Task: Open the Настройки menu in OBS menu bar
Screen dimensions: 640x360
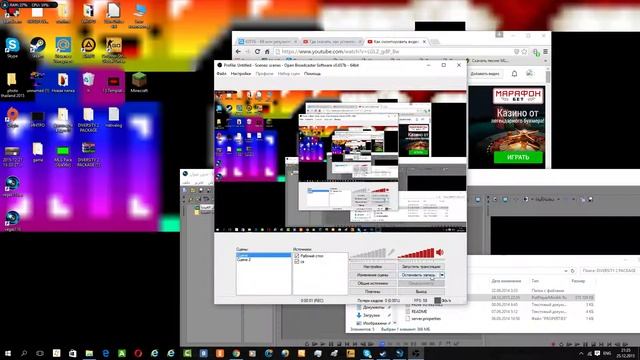Action: click(x=241, y=74)
